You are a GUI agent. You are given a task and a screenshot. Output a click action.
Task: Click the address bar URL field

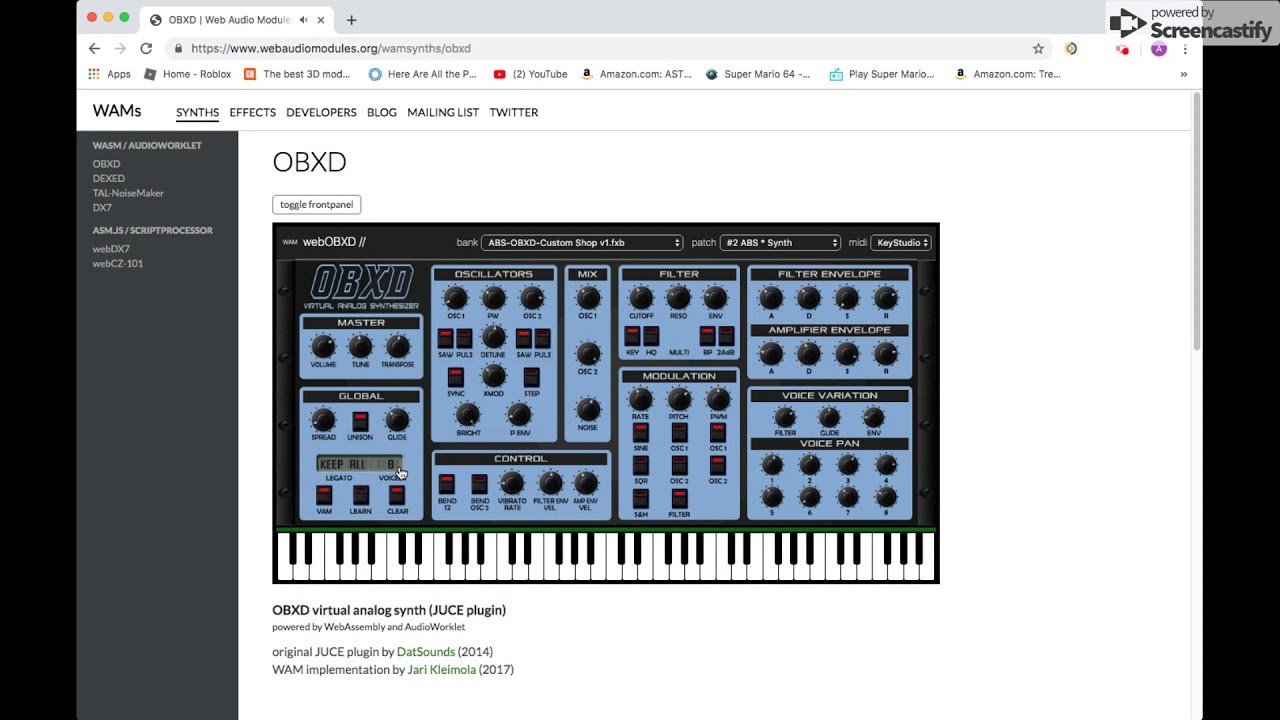click(x=600, y=48)
